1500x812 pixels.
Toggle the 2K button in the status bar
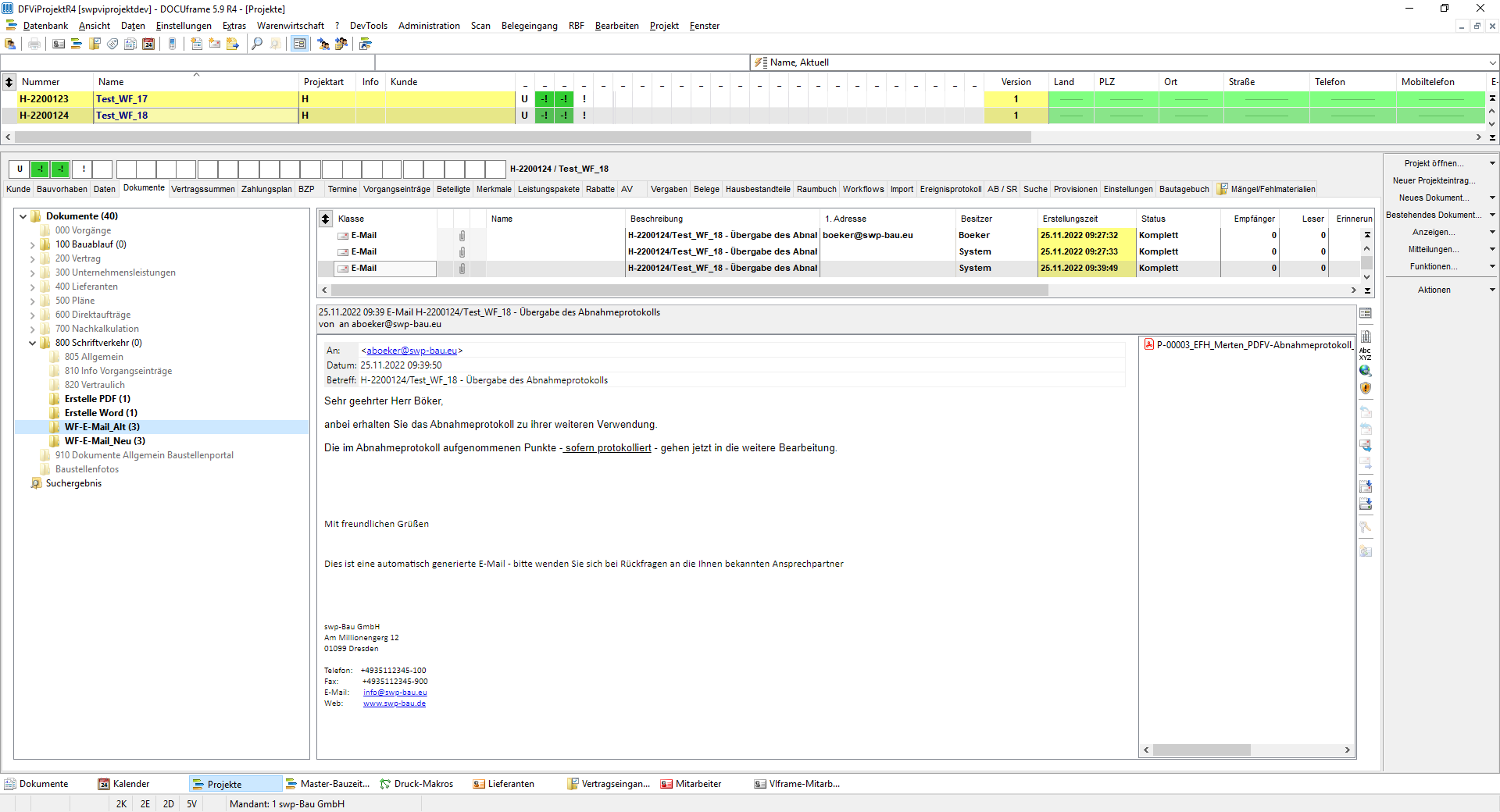[x=121, y=803]
